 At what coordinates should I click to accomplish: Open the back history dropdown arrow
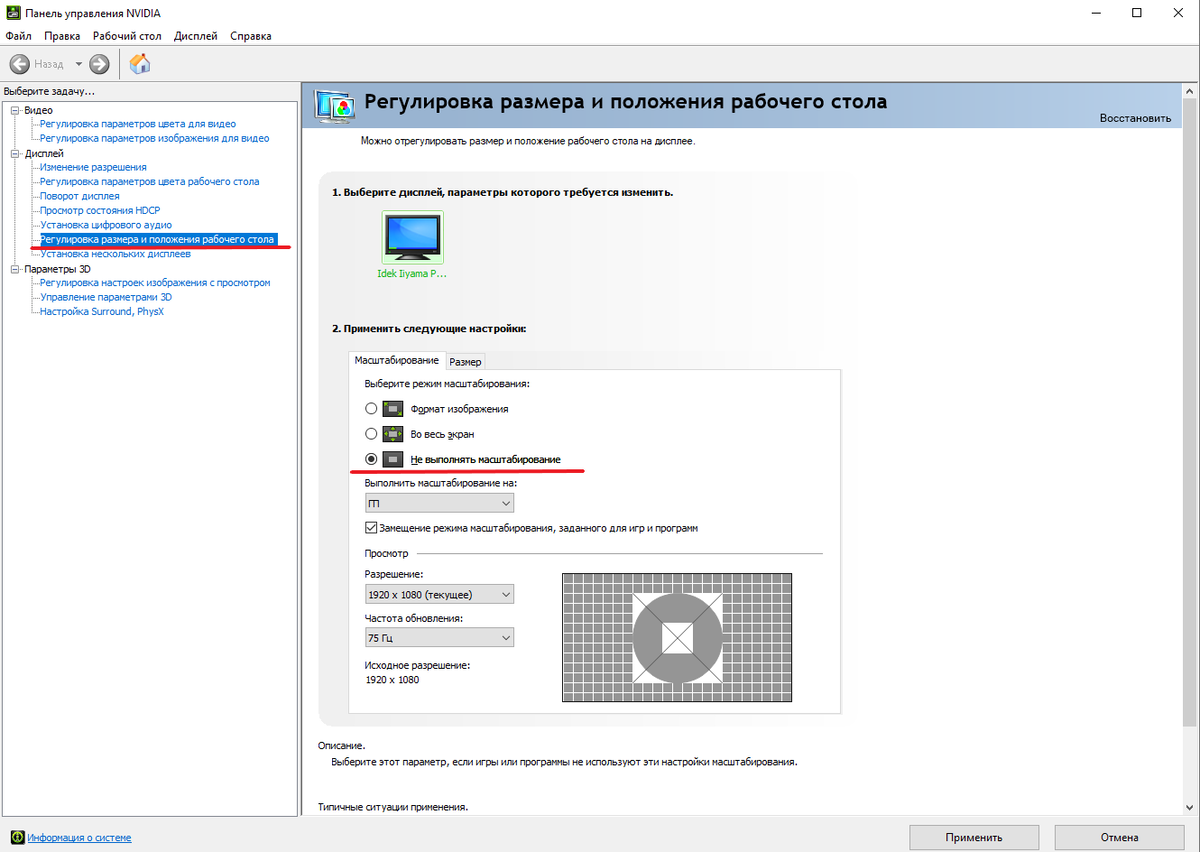click(79, 64)
